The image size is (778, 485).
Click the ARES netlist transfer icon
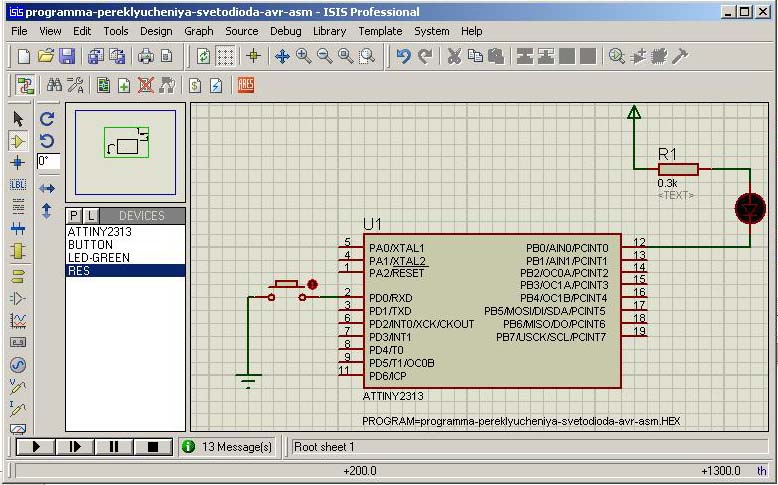[x=245, y=86]
